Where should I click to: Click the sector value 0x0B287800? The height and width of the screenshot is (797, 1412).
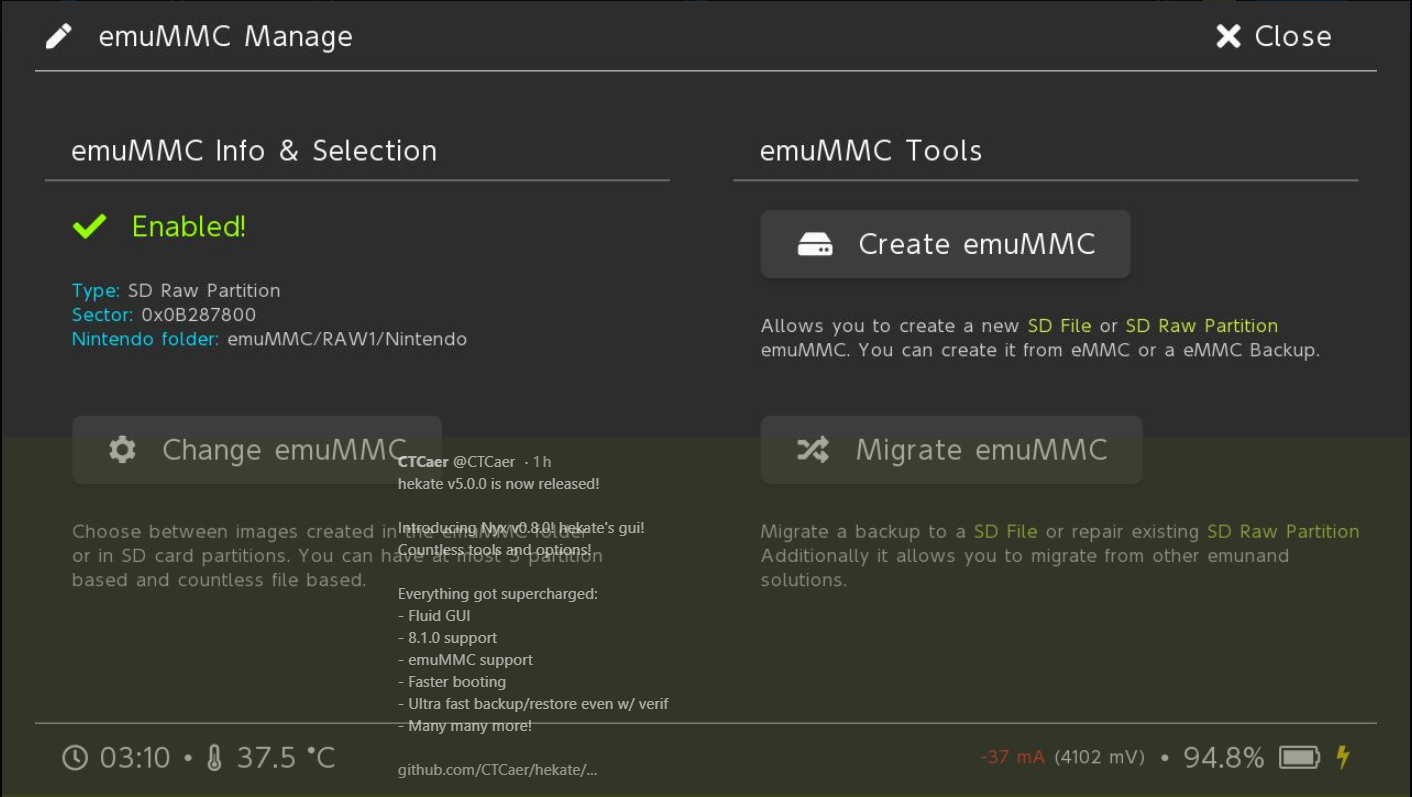199,315
